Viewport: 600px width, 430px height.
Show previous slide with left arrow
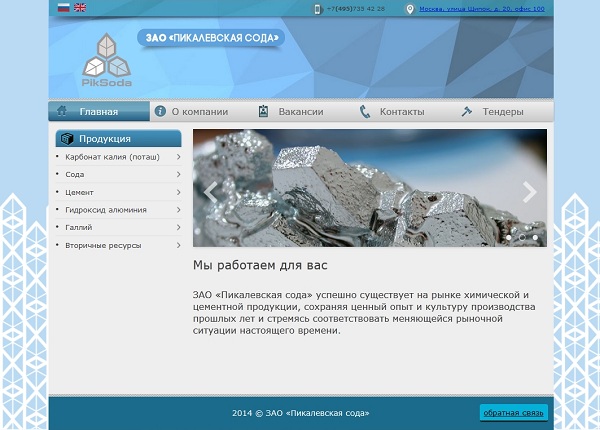[x=210, y=192]
